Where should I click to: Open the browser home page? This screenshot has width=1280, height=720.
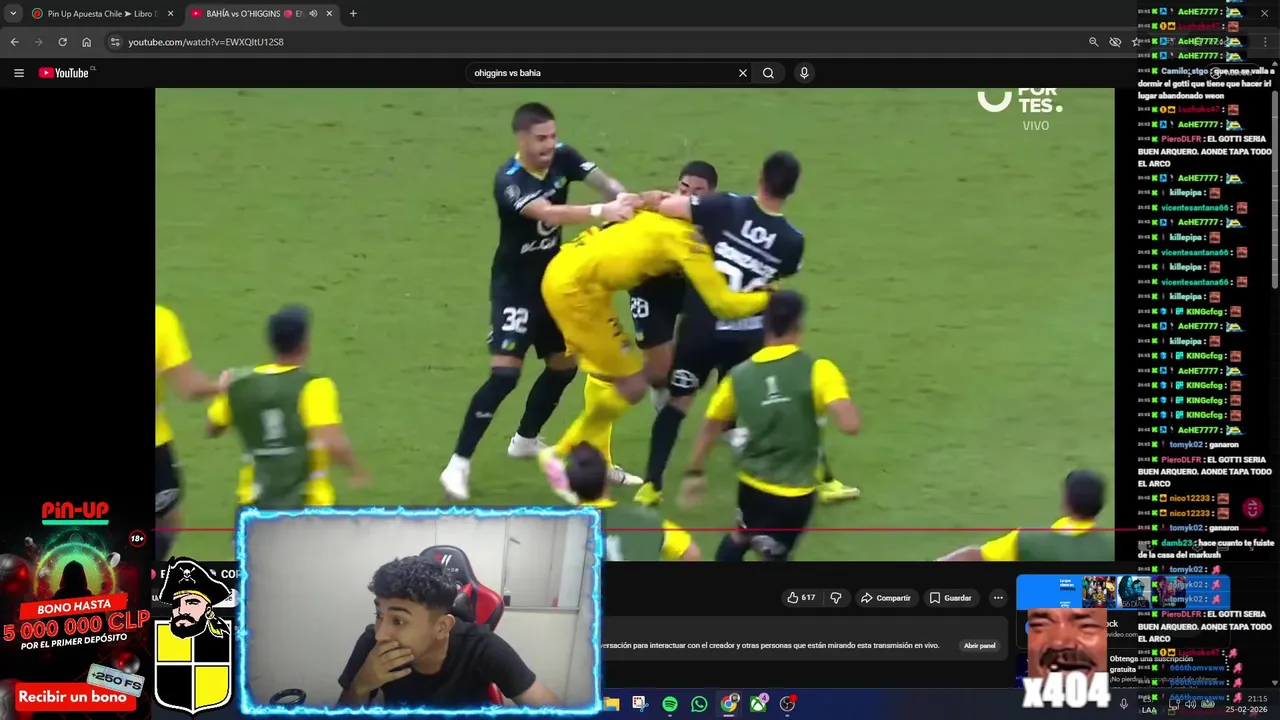86,42
